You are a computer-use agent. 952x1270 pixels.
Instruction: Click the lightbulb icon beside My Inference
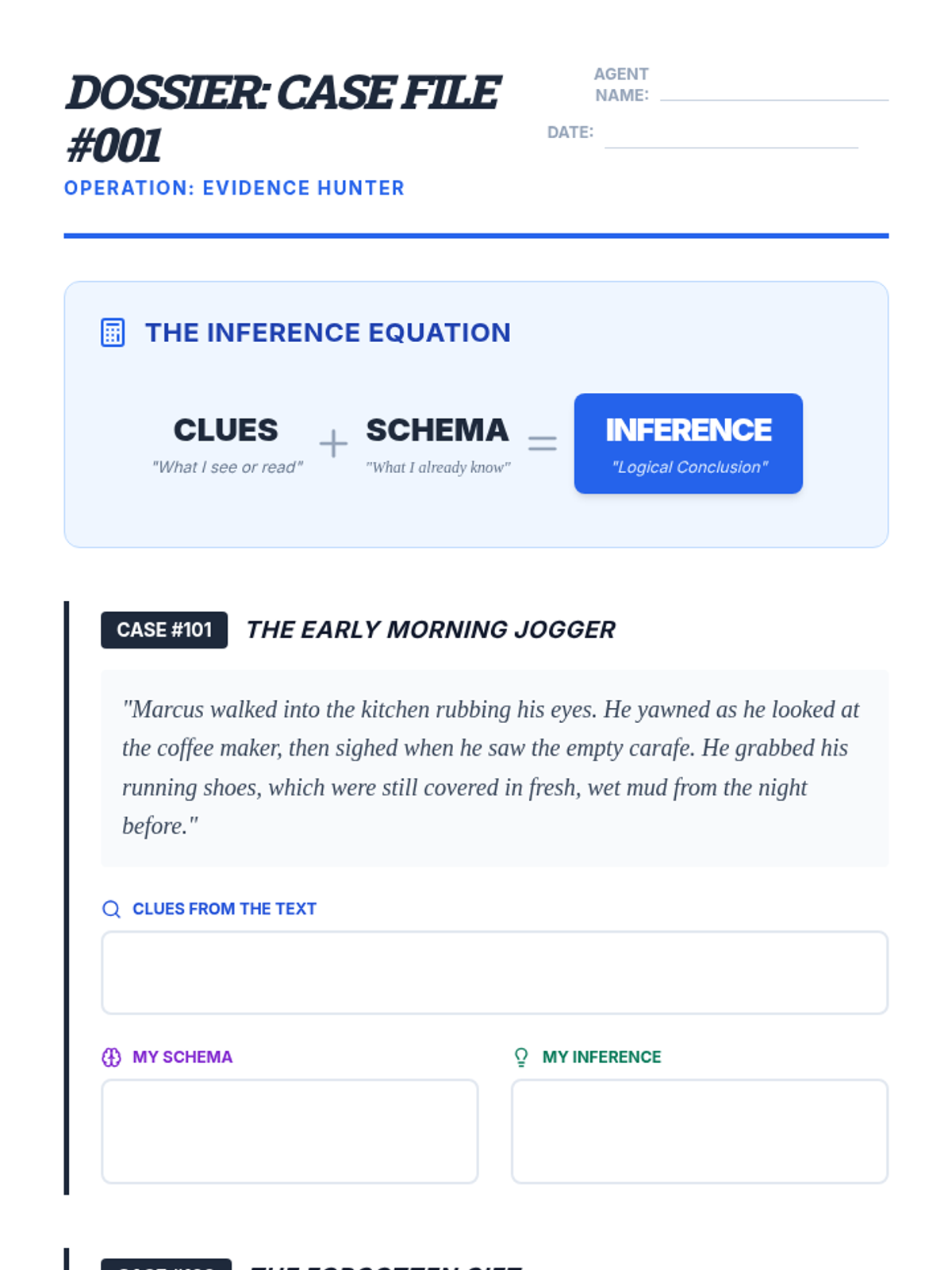coord(521,1057)
